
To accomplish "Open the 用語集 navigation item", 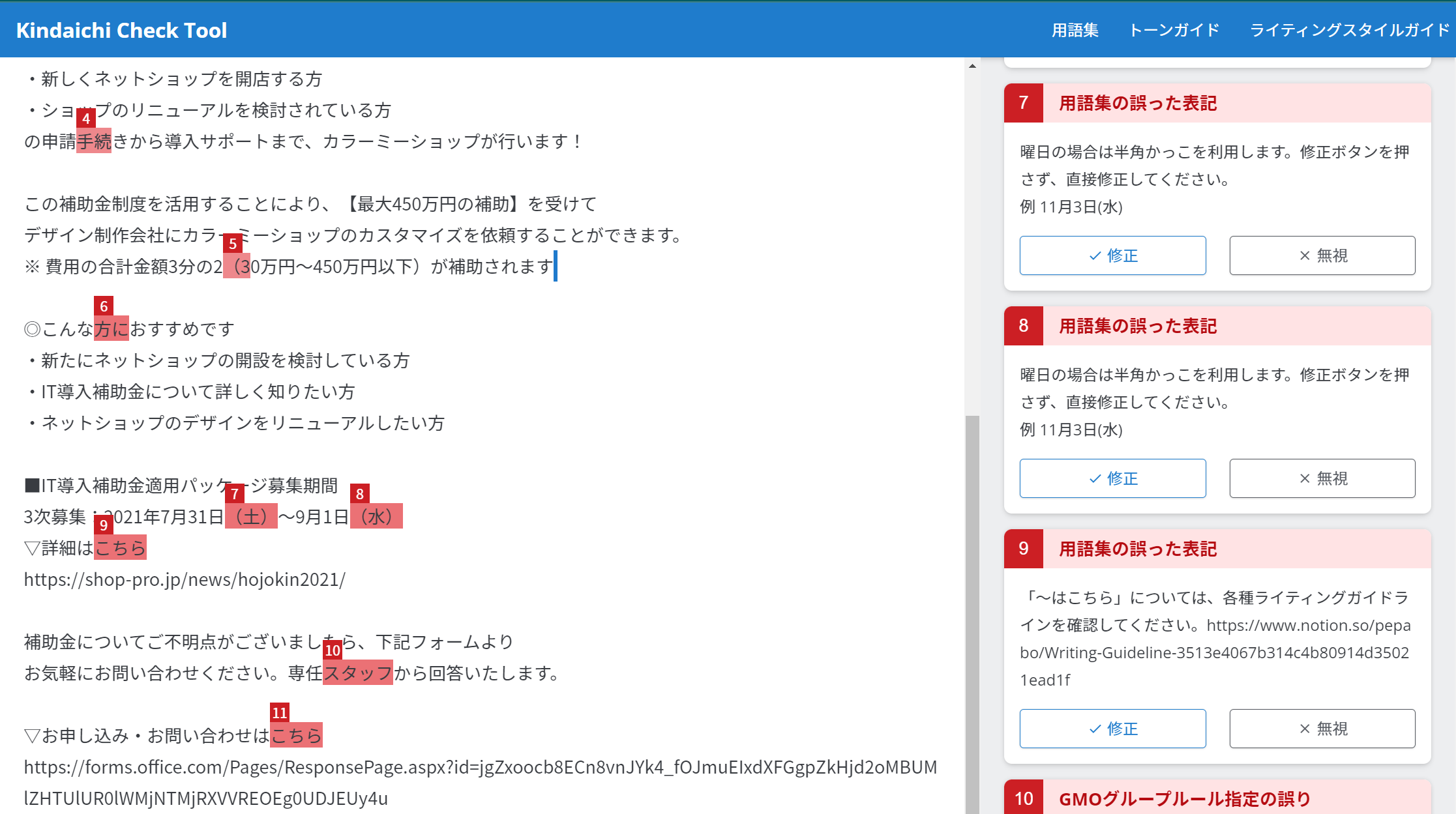I will 1075,29.
